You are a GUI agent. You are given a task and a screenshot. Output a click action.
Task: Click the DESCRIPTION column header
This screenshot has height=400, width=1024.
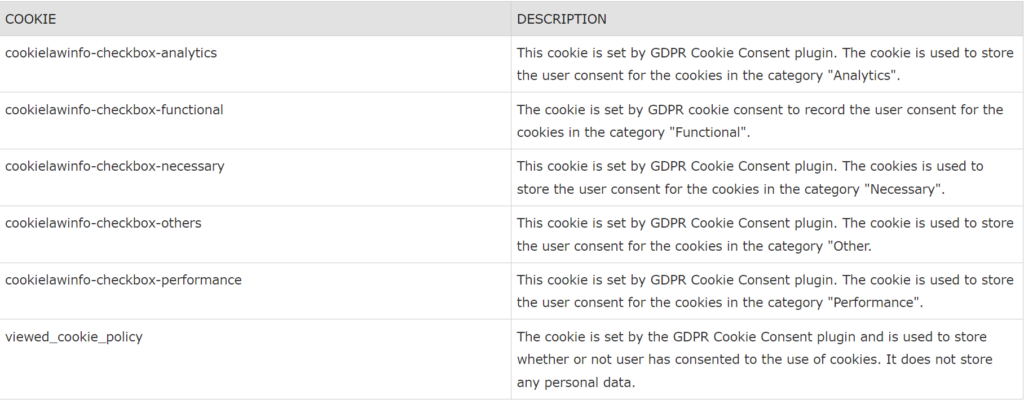pos(562,19)
